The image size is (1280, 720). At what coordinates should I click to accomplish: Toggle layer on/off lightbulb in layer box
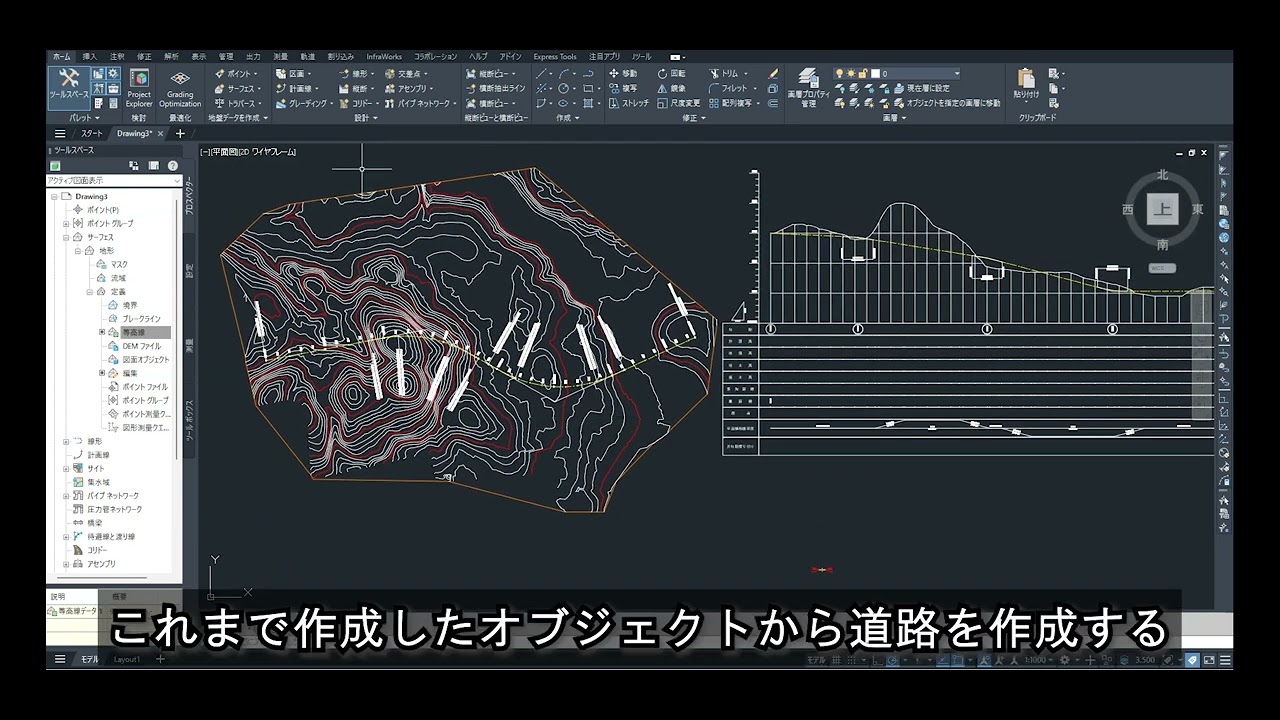click(x=840, y=74)
